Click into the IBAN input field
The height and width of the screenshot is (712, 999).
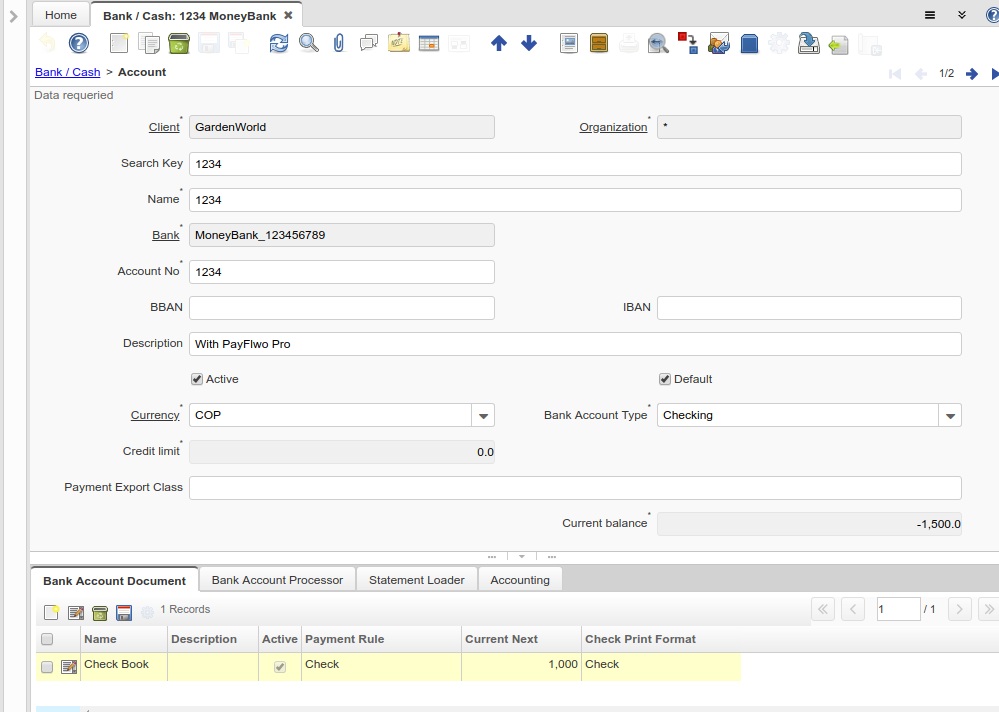click(808, 308)
